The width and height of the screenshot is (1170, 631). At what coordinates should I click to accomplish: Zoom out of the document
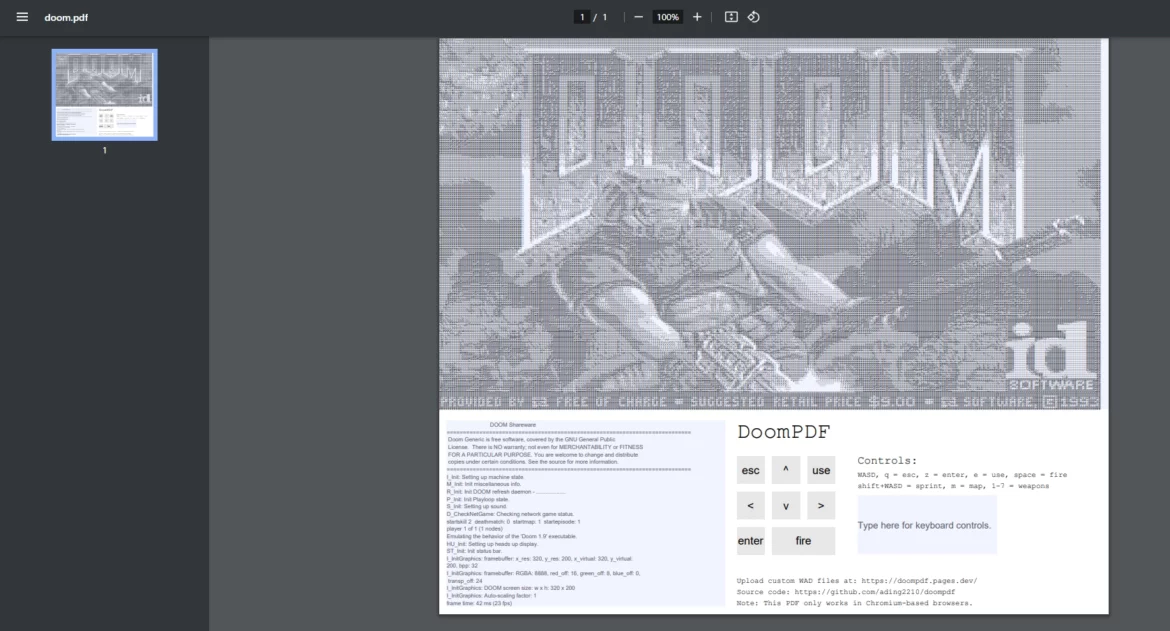[x=637, y=16]
